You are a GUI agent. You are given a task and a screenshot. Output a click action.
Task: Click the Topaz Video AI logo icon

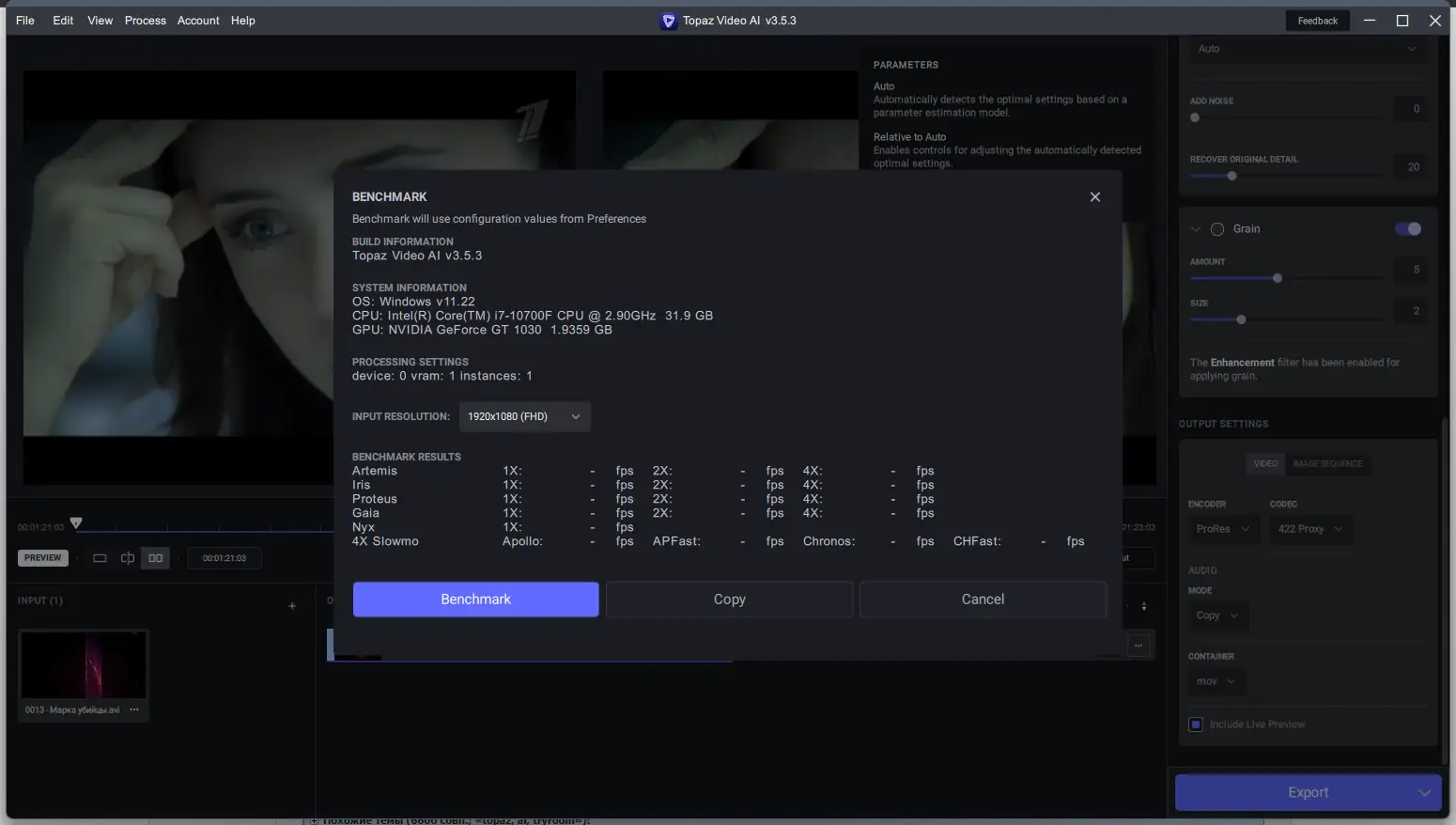pyautogui.click(x=668, y=21)
